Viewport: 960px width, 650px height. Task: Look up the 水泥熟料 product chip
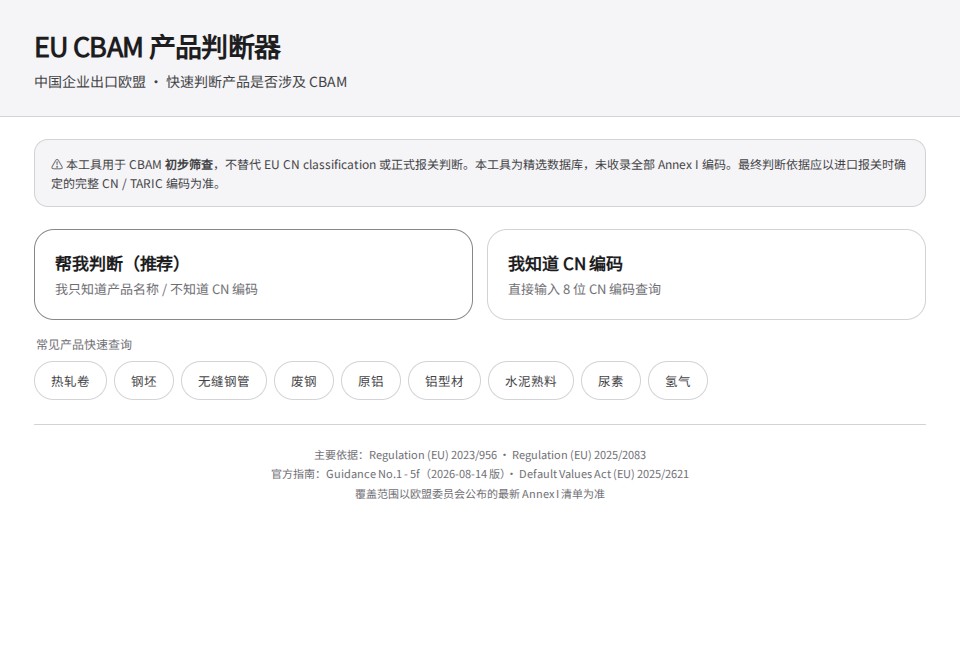(531, 381)
